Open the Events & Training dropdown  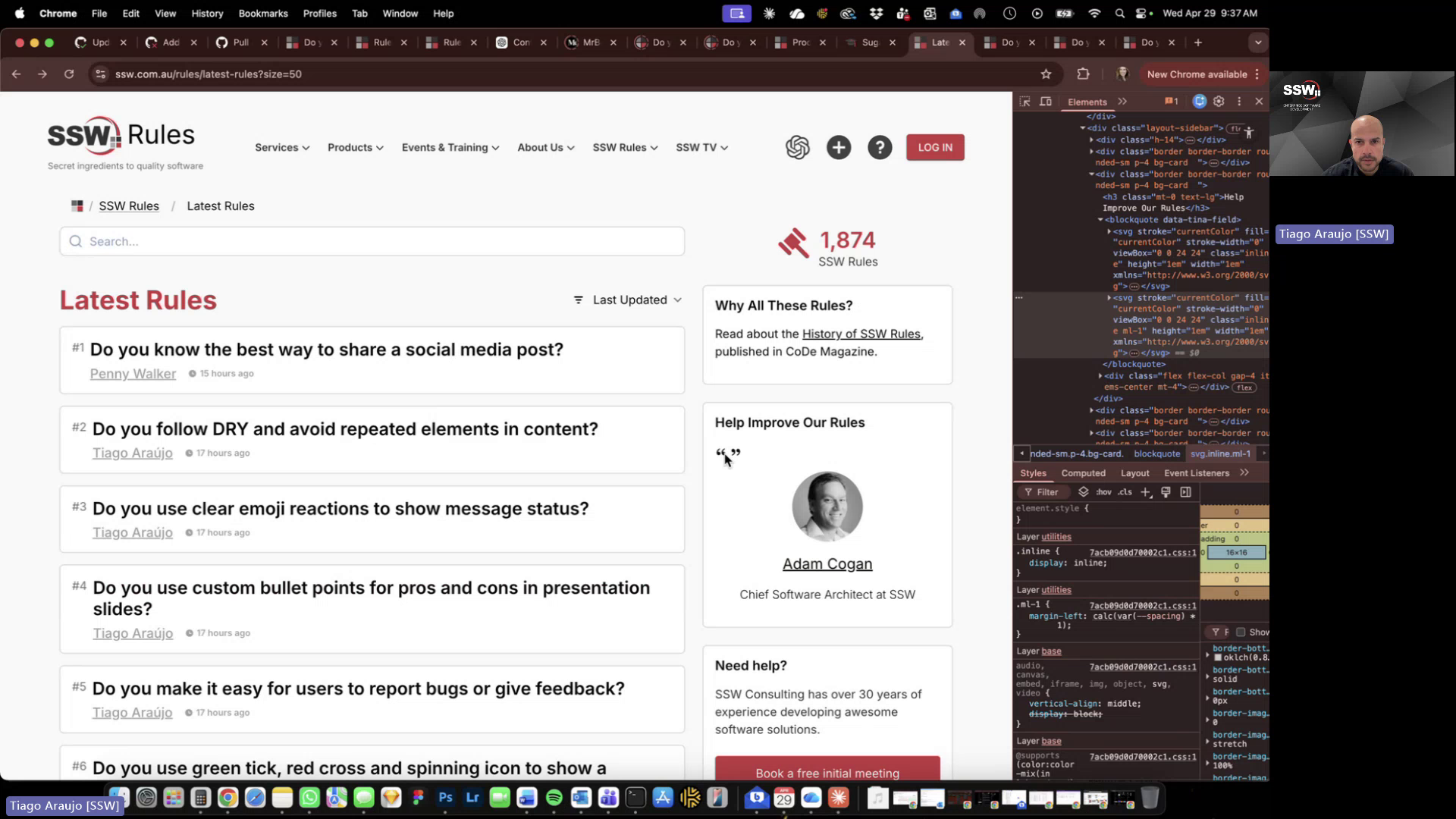tap(450, 147)
